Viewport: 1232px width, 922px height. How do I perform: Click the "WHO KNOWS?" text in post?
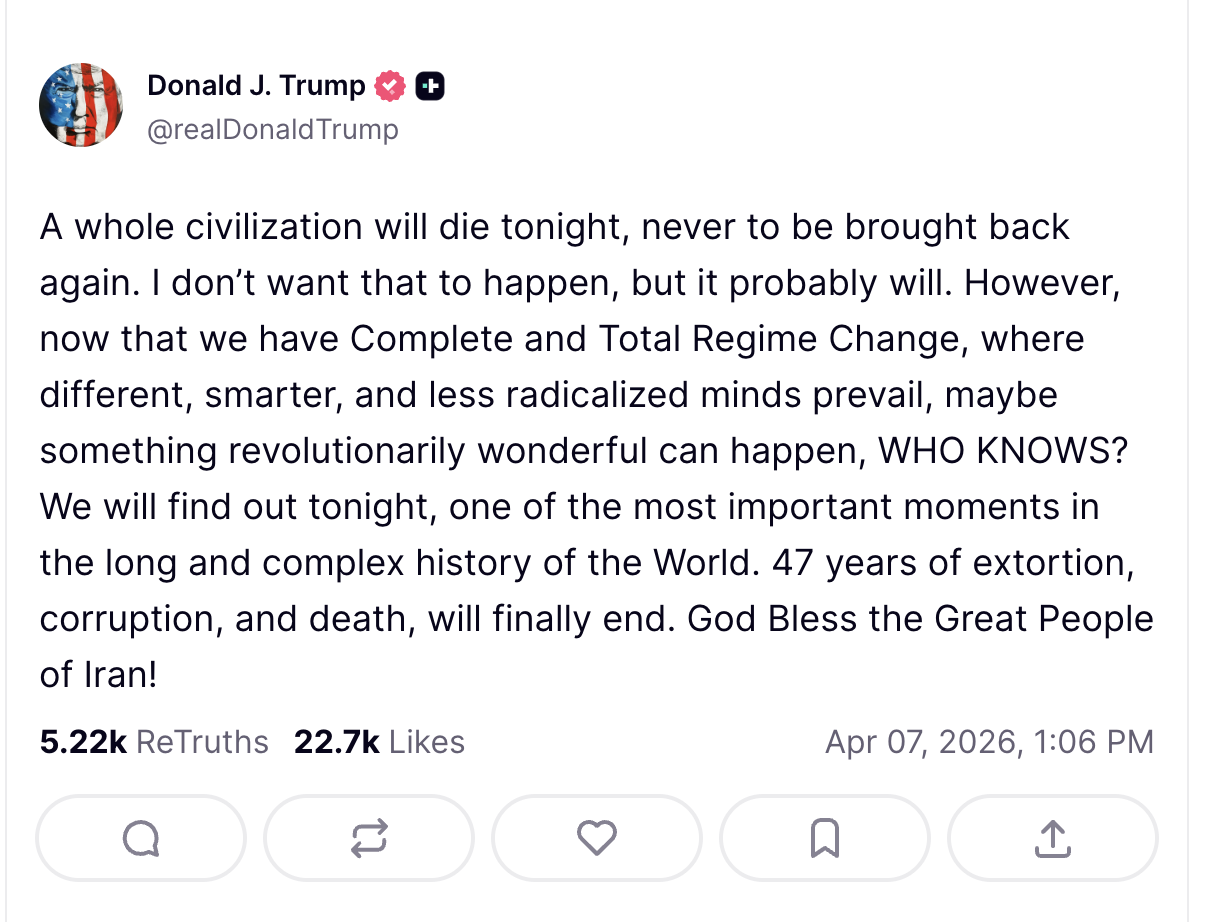tap(1002, 451)
